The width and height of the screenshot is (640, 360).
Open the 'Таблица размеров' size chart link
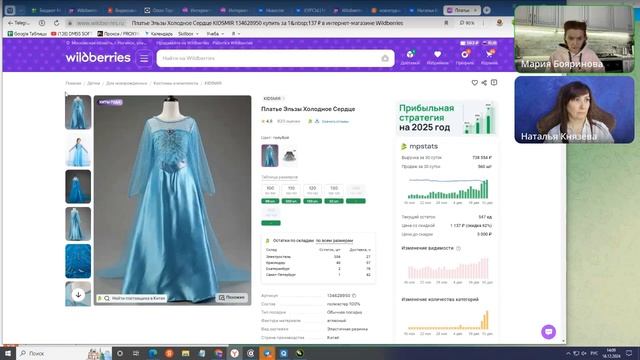[279, 177]
